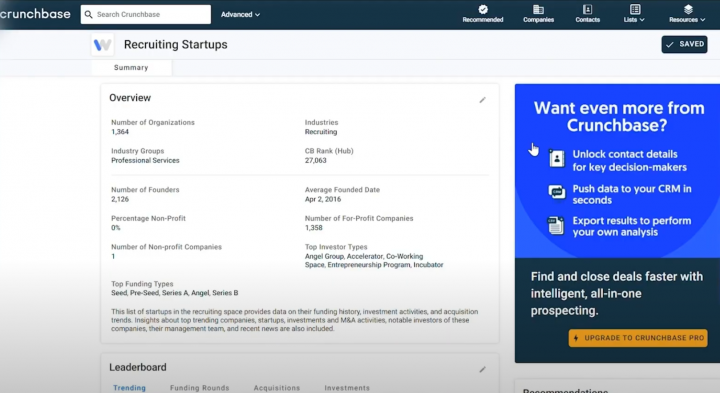Expand the Advanced search dropdown
The image size is (720, 393).
[x=240, y=14]
